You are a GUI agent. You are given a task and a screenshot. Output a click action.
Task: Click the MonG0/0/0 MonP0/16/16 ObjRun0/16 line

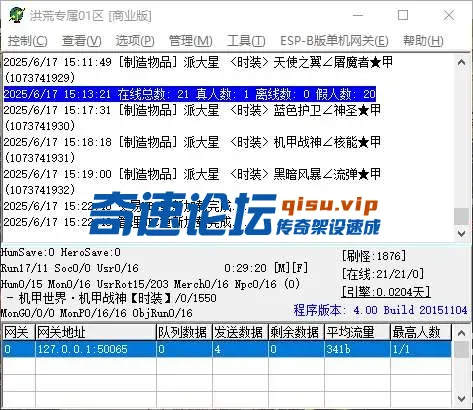(x=97, y=313)
